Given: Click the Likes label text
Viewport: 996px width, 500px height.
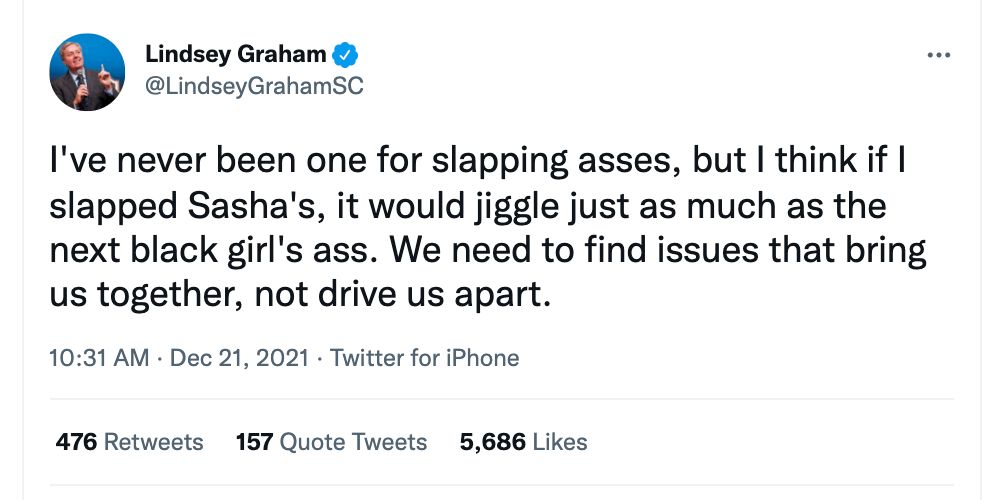Looking at the screenshot, I should [560, 441].
